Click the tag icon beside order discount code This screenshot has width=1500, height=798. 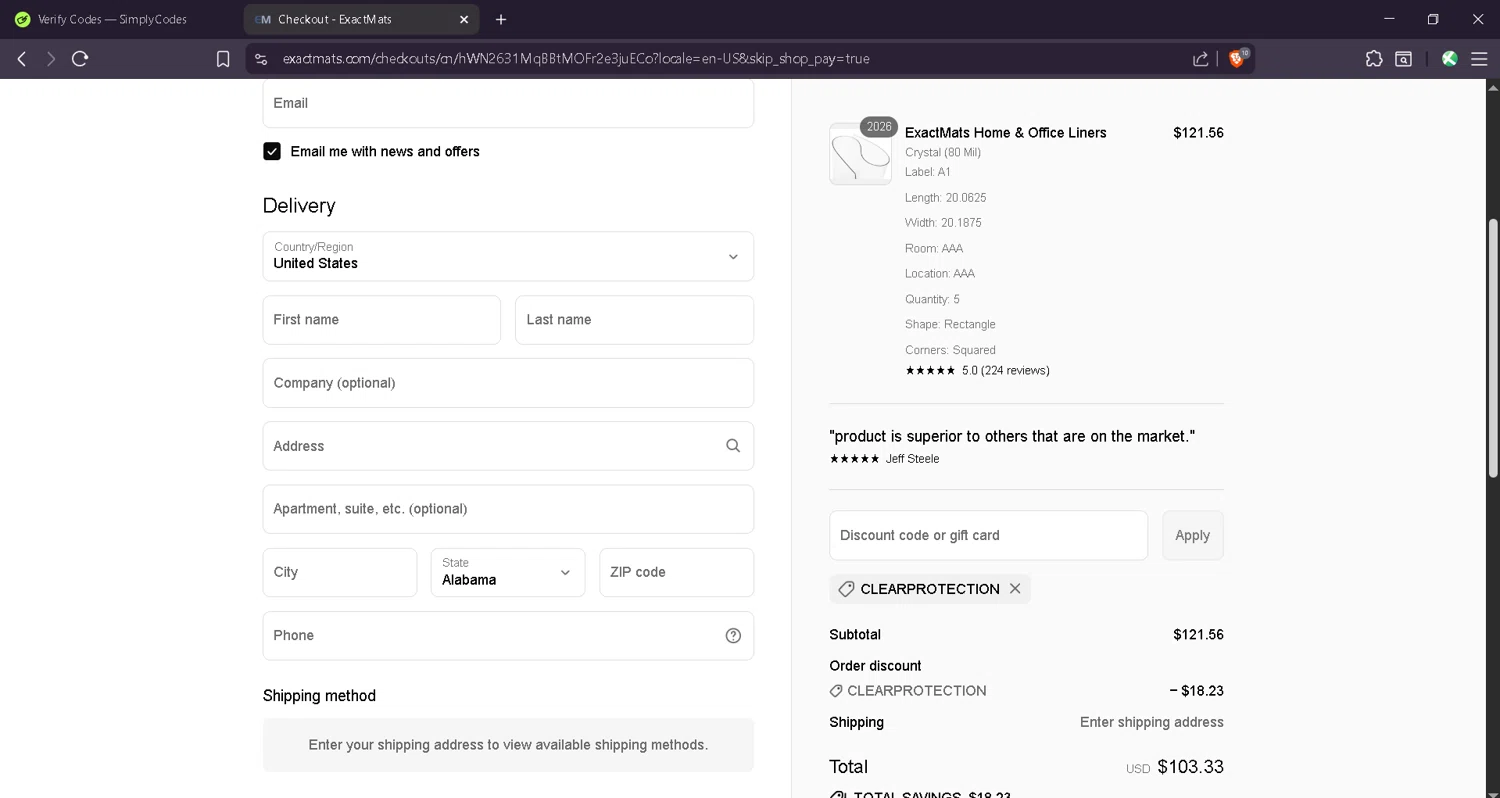[836, 691]
